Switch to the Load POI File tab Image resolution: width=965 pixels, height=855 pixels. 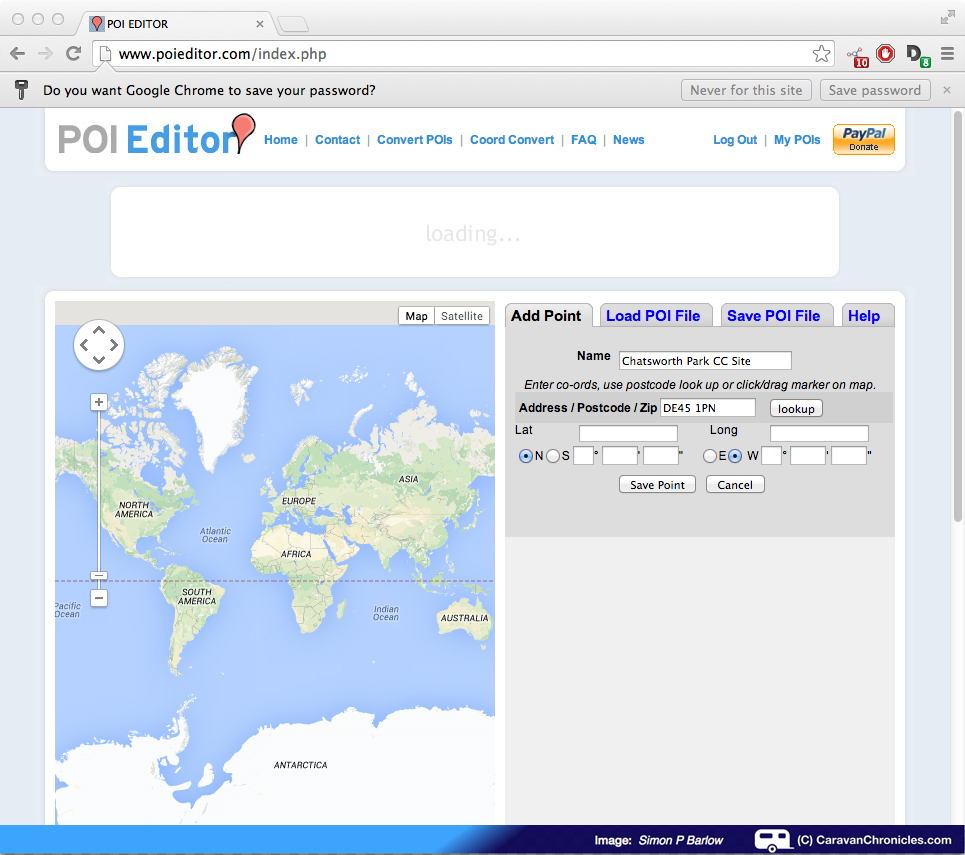tap(653, 316)
